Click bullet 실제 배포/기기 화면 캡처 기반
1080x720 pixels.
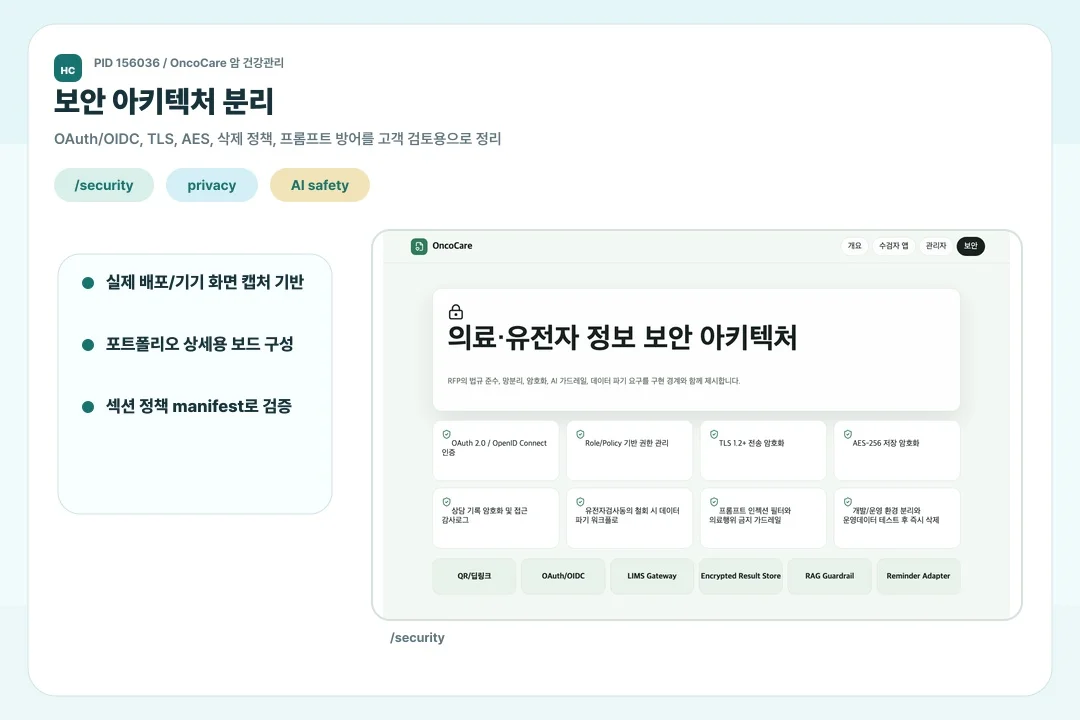[205, 282]
